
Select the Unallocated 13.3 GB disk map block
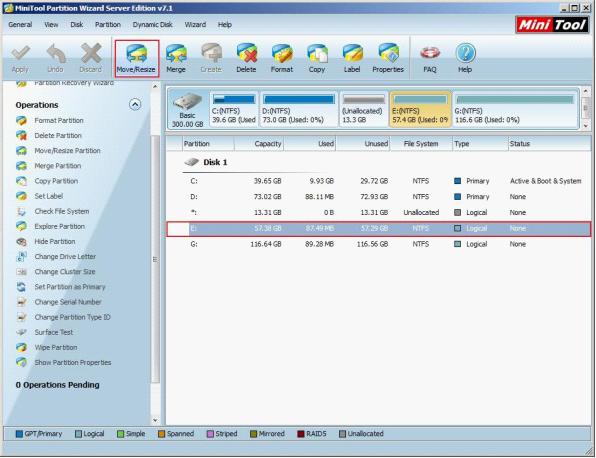click(x=363, y=109)
